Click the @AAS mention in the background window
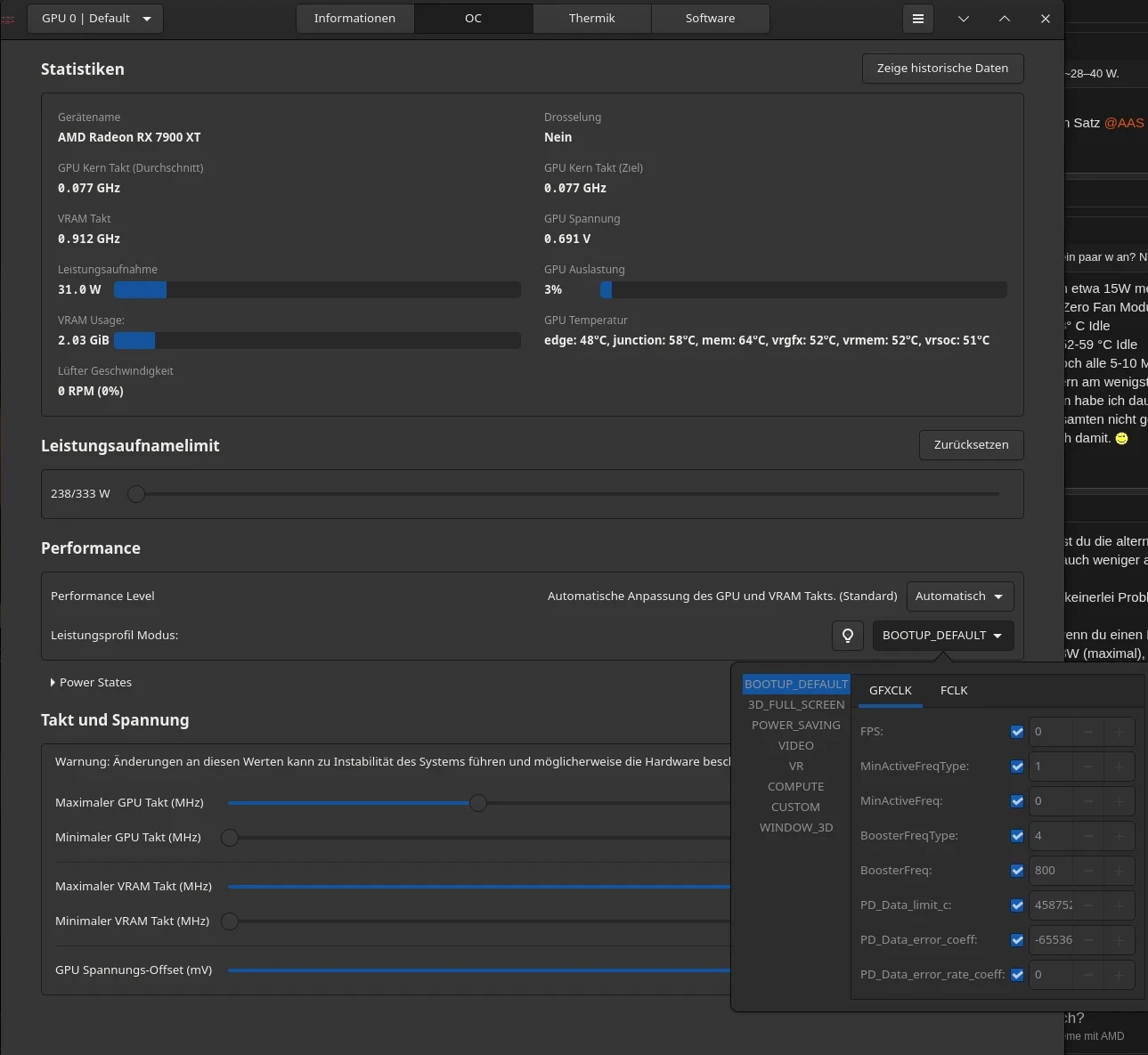The image size is (1148, 1055). point(1124,123)
